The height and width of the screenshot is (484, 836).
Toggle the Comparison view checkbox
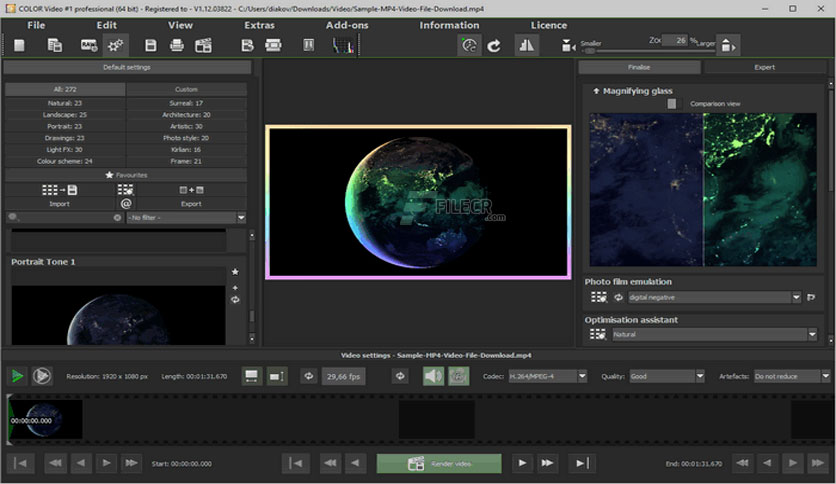coord(672,103)
